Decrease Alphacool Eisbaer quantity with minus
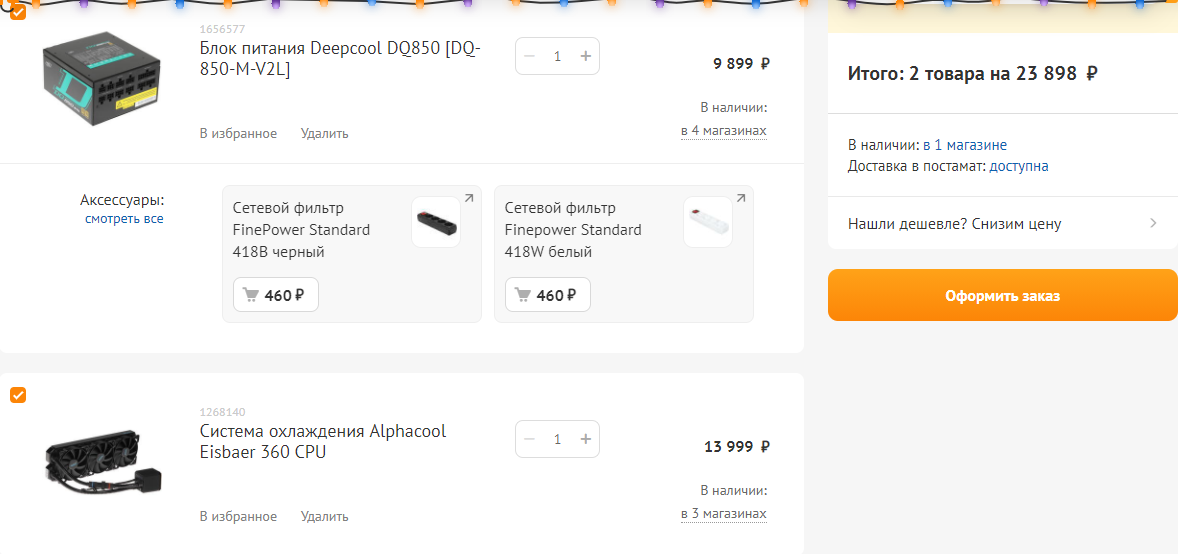The width and height of the screenshot is (1178, 554). [530, 439]
